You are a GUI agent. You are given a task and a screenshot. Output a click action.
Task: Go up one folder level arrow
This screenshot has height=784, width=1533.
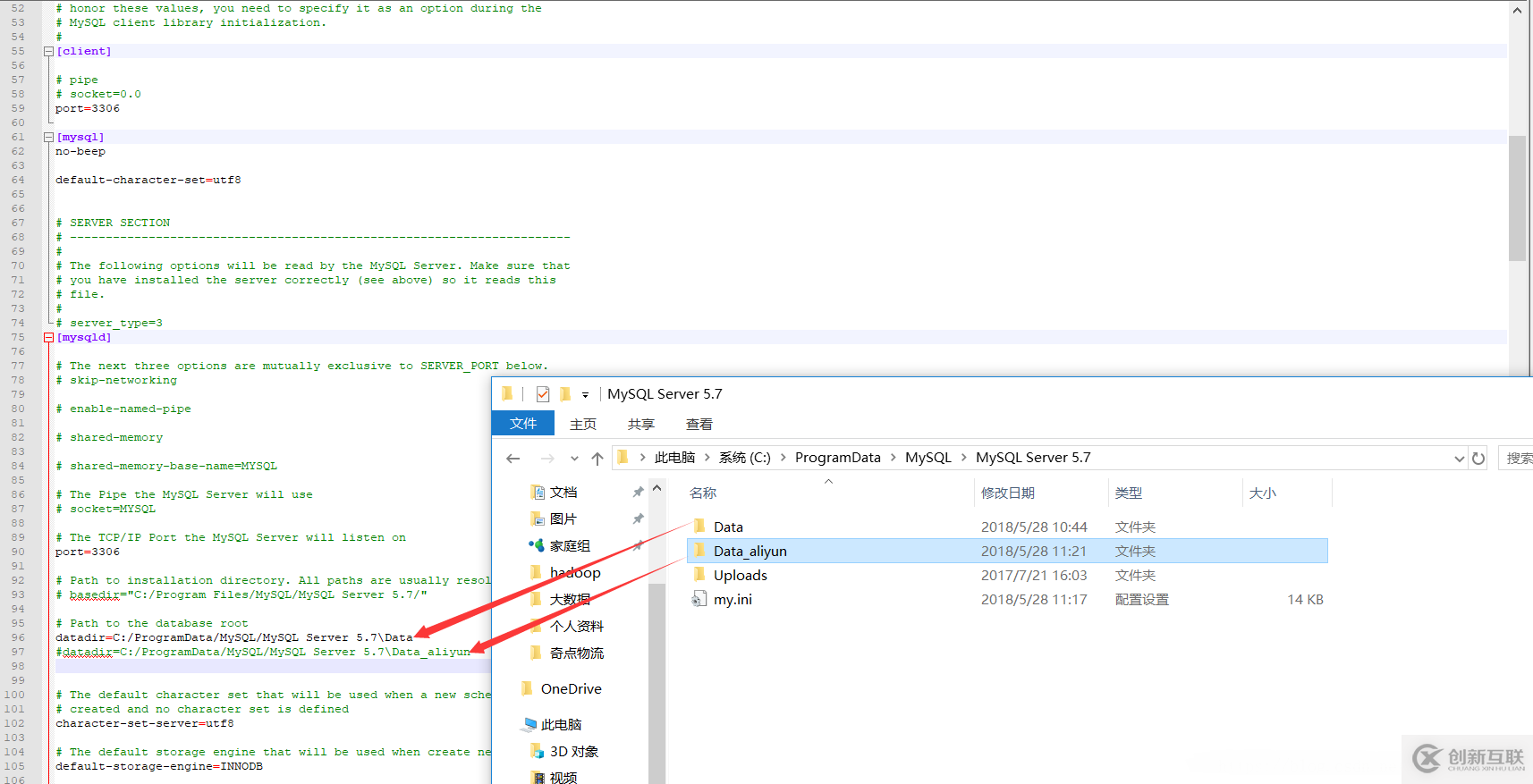point(597,459)
